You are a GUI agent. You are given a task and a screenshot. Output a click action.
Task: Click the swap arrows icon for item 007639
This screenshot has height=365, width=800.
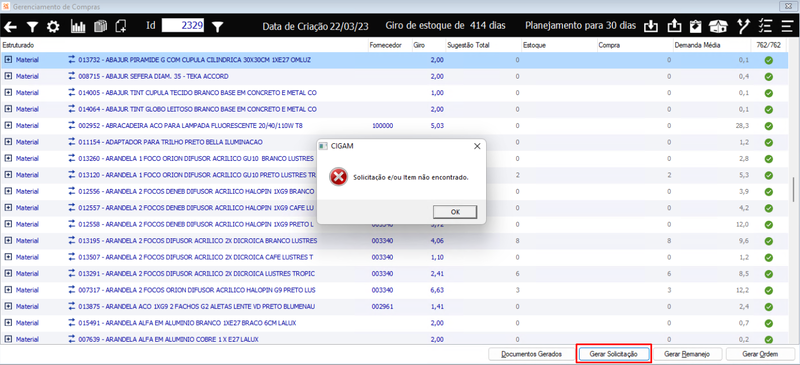71,339
